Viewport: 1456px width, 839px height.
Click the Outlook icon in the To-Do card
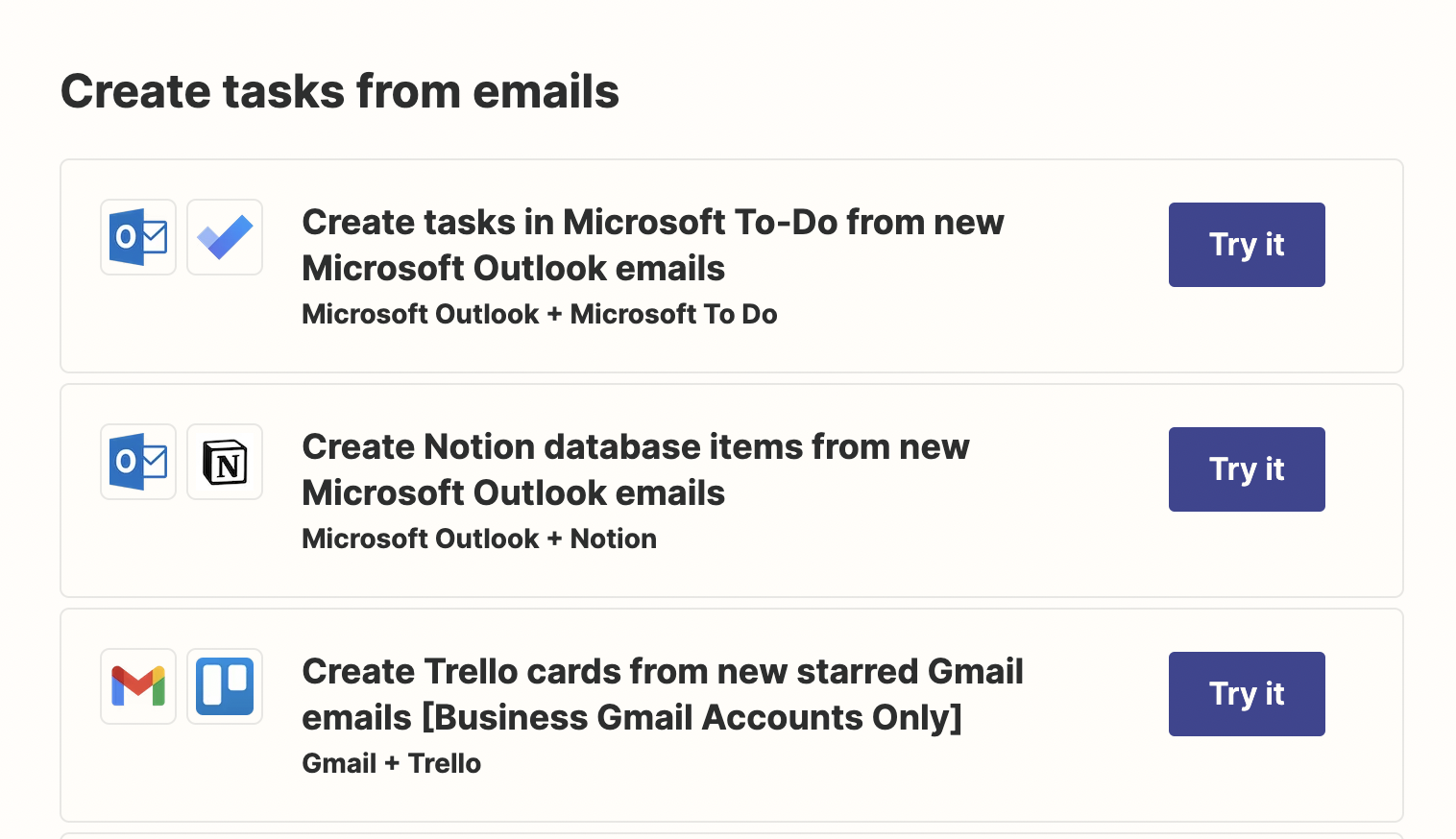pyautogui.click(x=138, y=237)
